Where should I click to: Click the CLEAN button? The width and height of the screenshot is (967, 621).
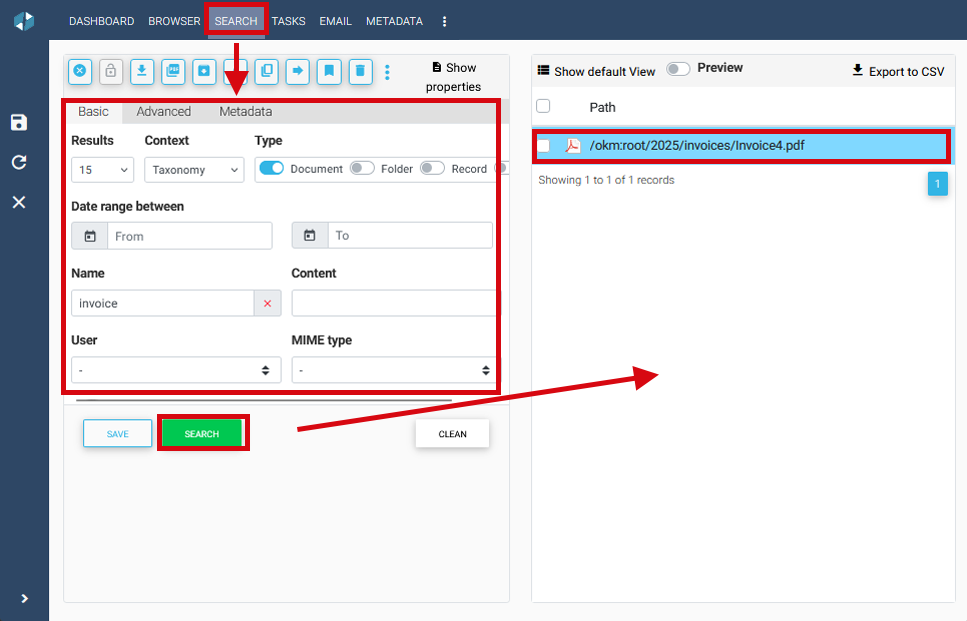[452, 434]
